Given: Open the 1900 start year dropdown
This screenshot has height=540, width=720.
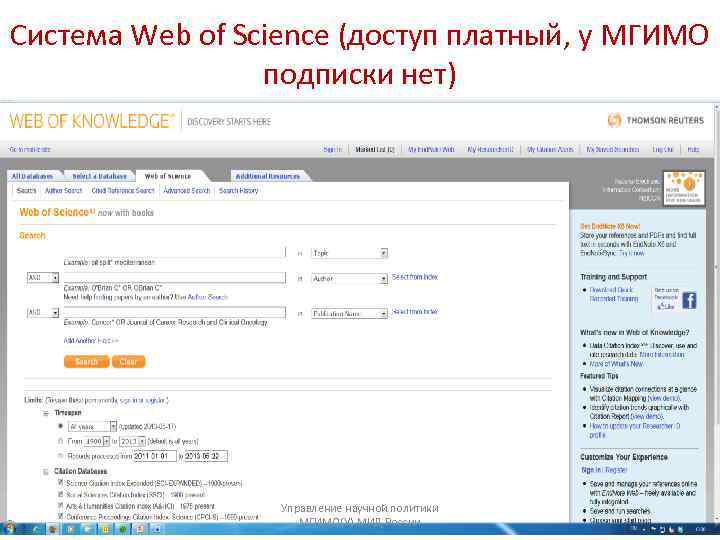Looking at the screenshot, I should click(97, 441).
